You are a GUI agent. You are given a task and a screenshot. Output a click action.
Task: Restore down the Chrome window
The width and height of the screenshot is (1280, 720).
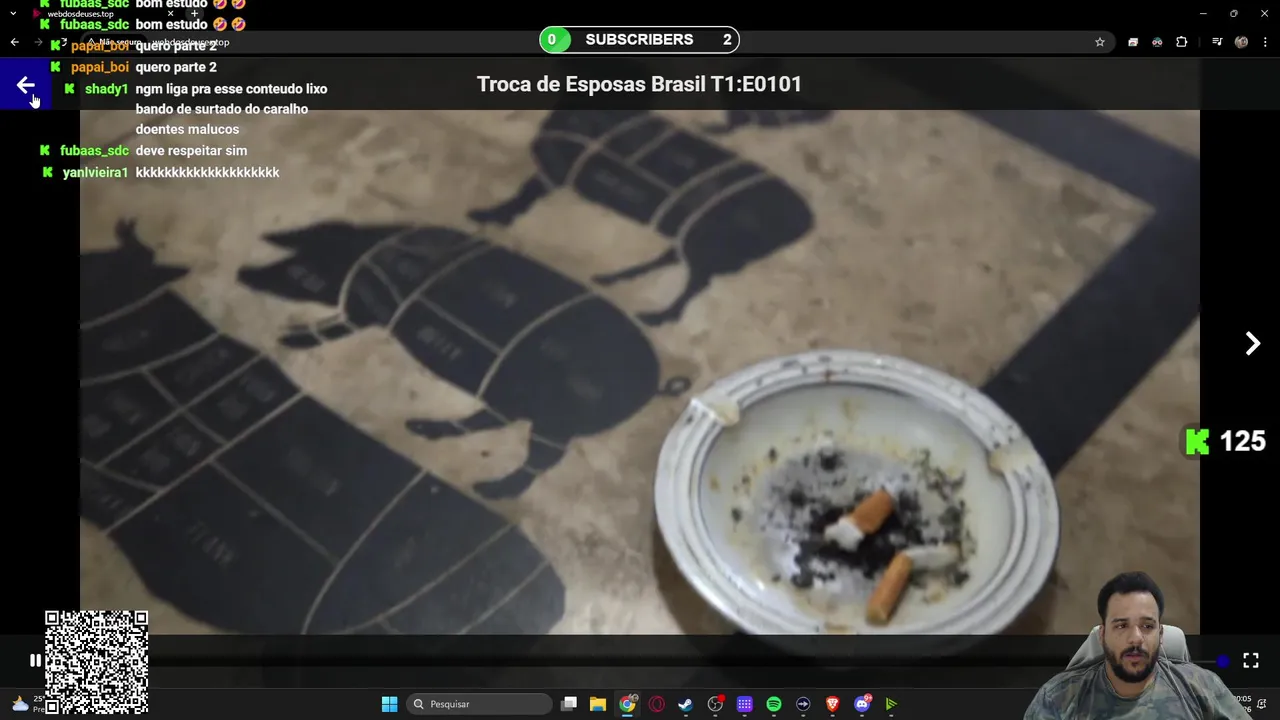1233,13
